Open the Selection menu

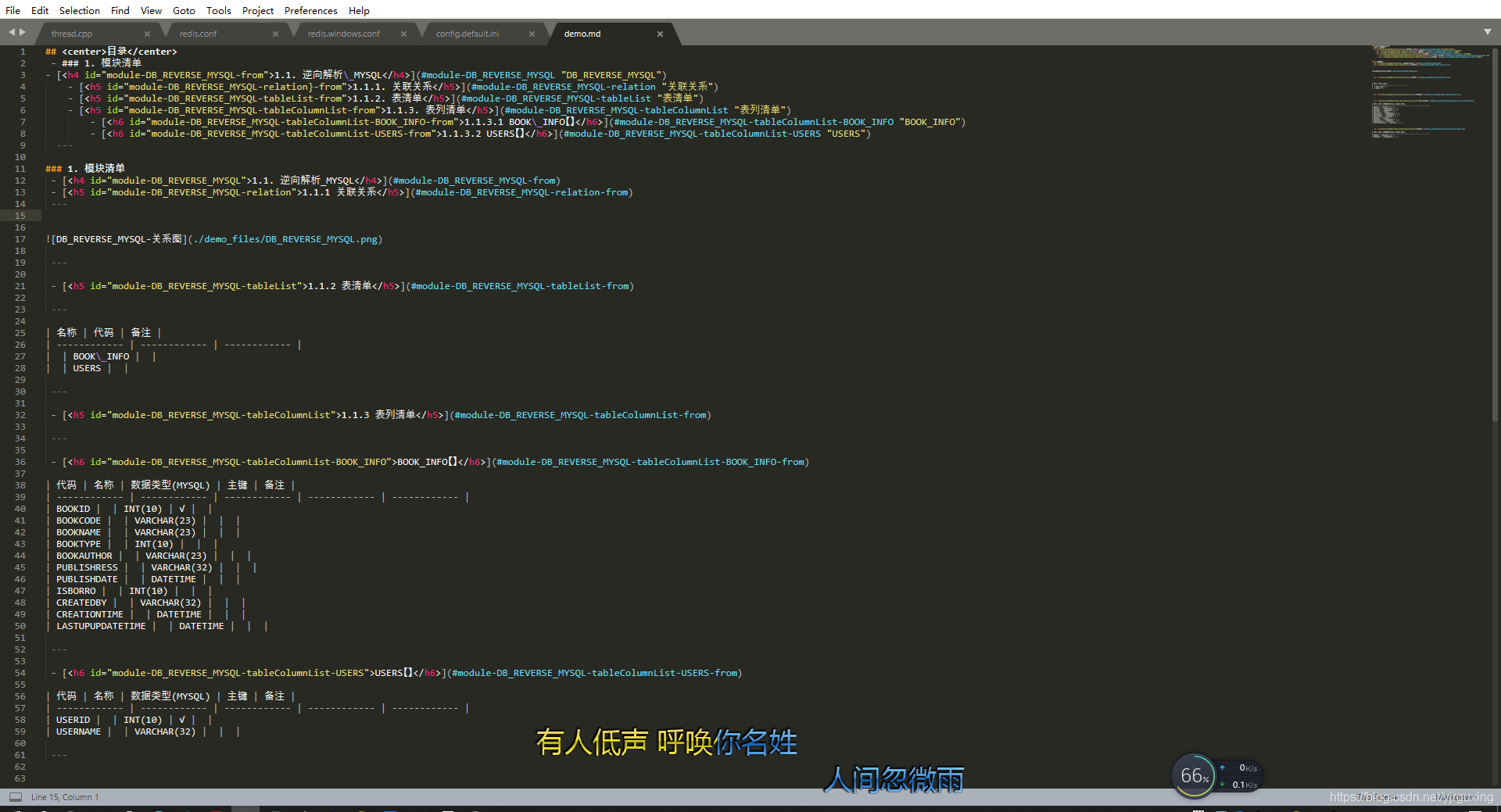pos(80,10)
